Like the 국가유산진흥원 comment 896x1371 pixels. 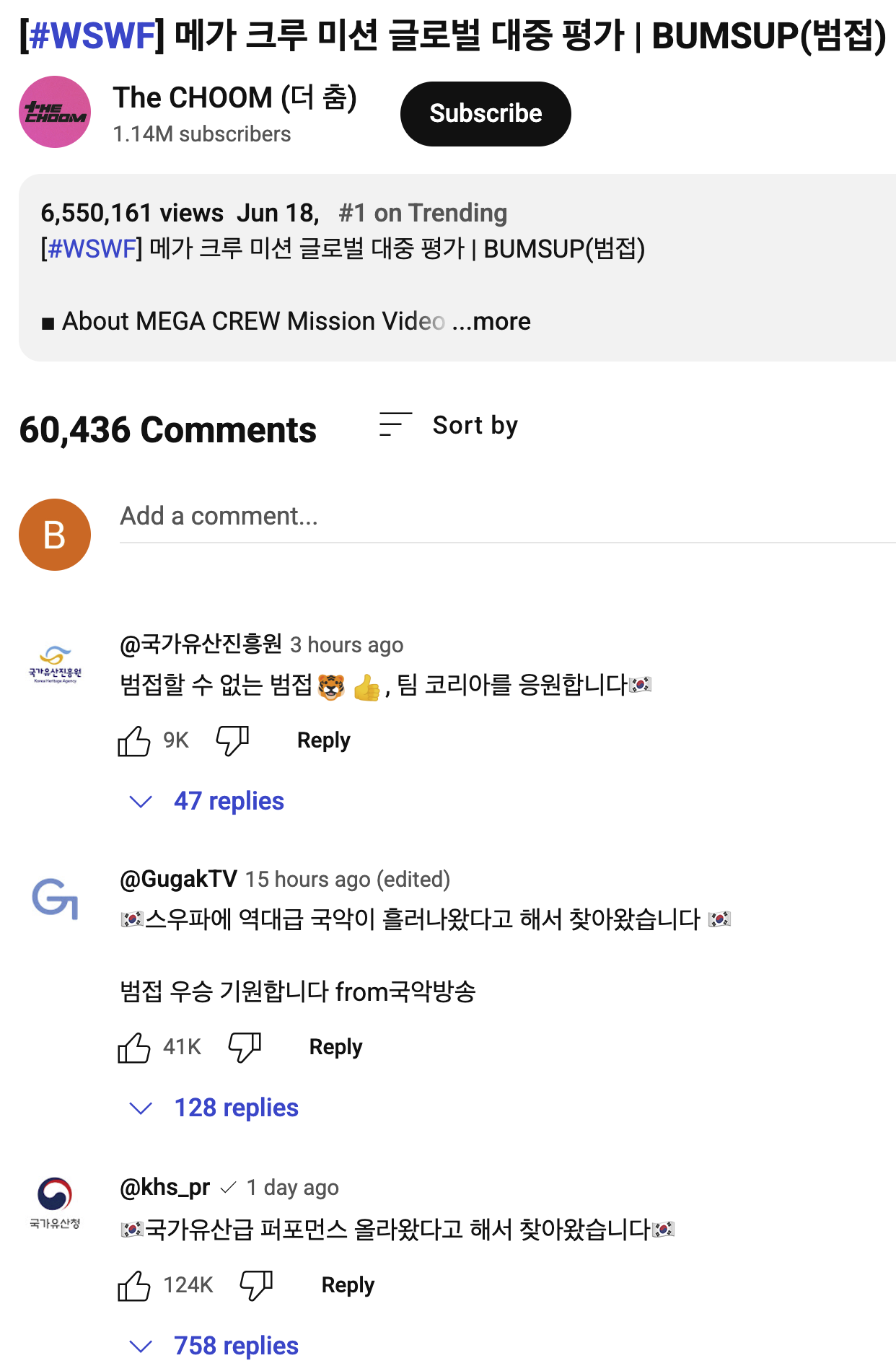[134, 740]
